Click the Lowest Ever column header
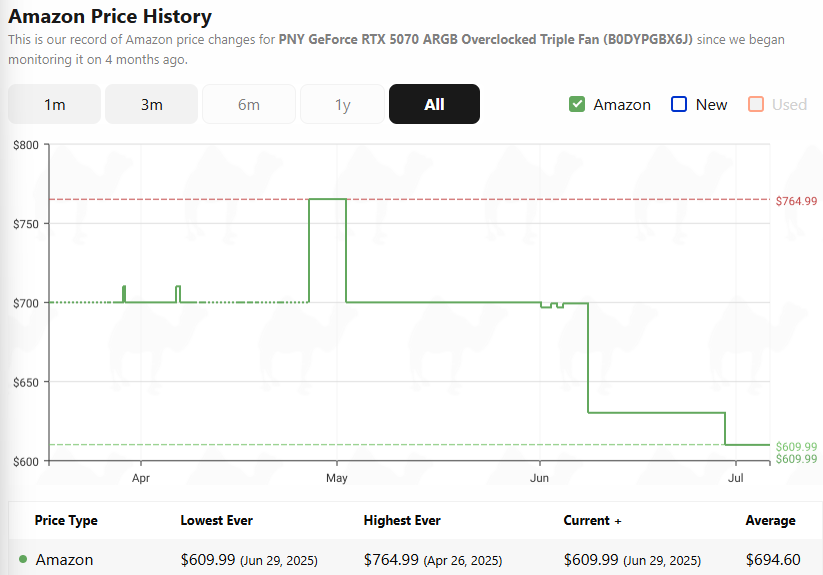 click(216, 520)
